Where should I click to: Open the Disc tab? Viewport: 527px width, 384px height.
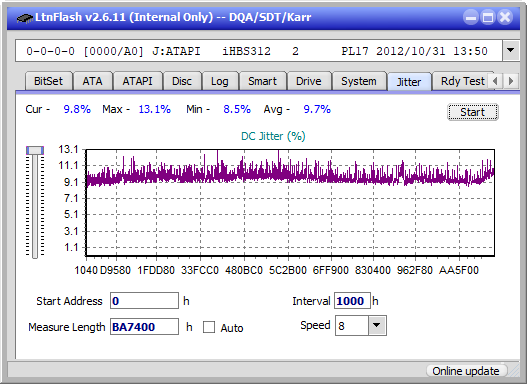[182, 81]
